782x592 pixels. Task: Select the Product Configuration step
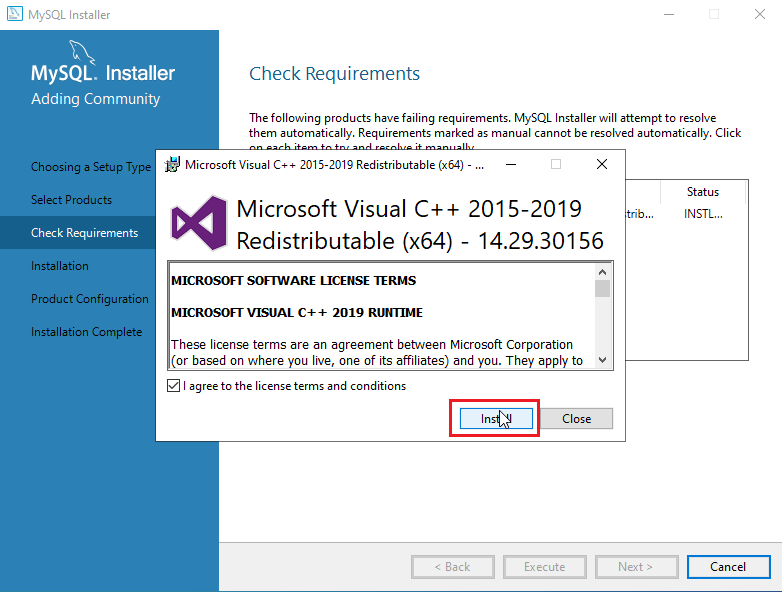[x=90, y=299]
